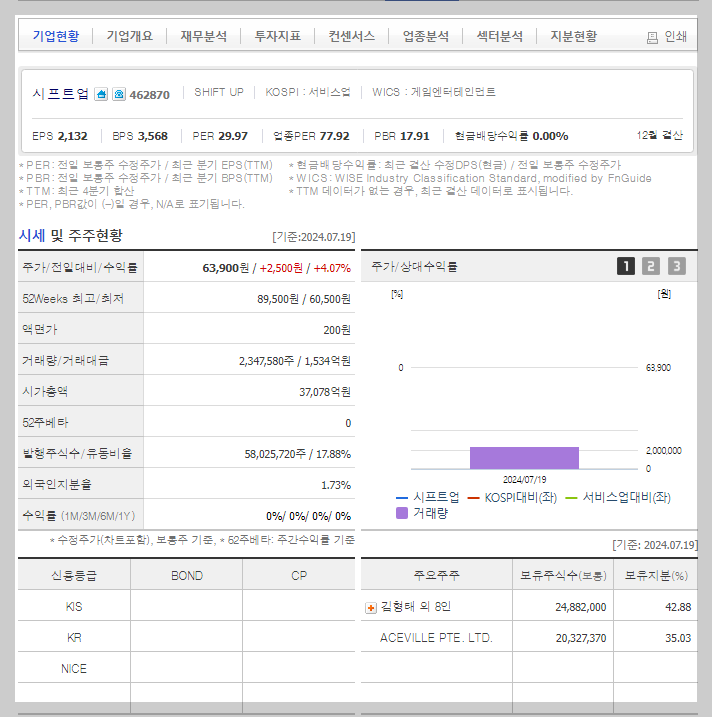This screenshot has height=717, width=712.
Task: Click the CP column header
Action: pos(299,576)
